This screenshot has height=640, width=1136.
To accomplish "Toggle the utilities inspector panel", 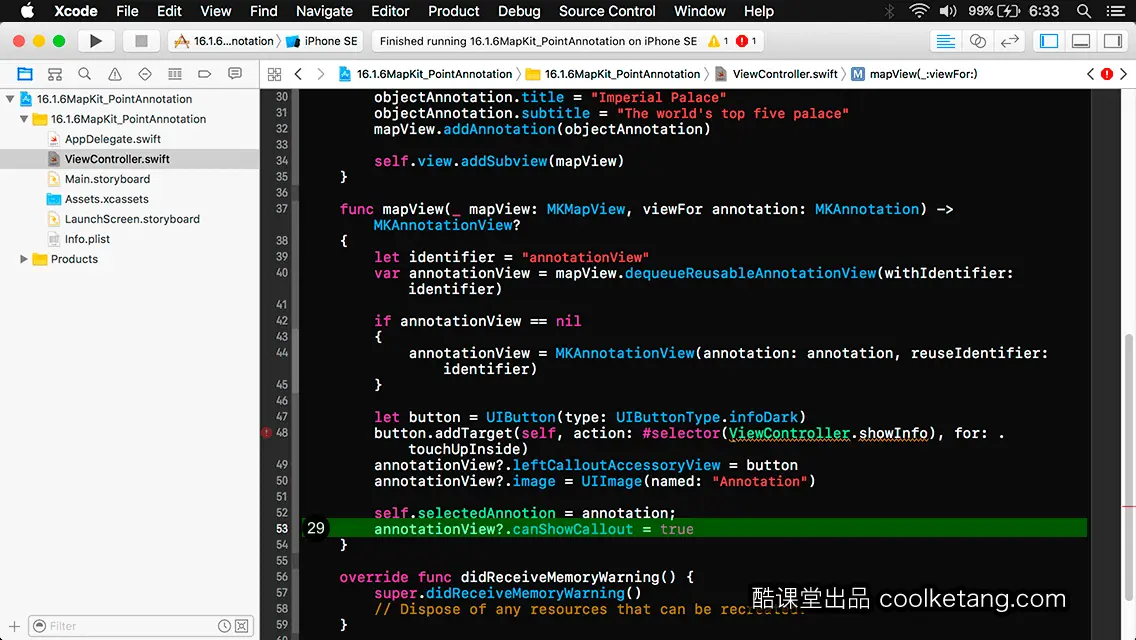I will pos(1113,41).
